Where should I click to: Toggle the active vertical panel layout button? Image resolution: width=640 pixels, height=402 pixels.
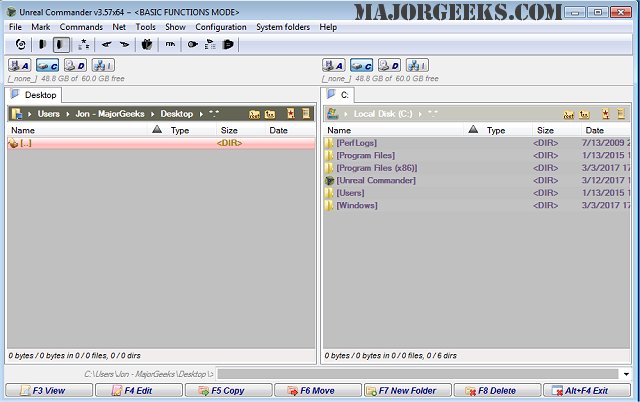coord(61,45)
